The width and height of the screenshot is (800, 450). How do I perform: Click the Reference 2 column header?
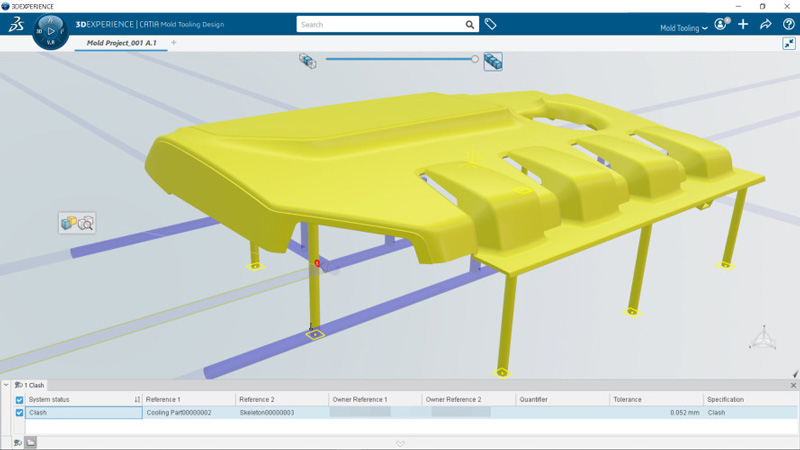click(282, 399)
